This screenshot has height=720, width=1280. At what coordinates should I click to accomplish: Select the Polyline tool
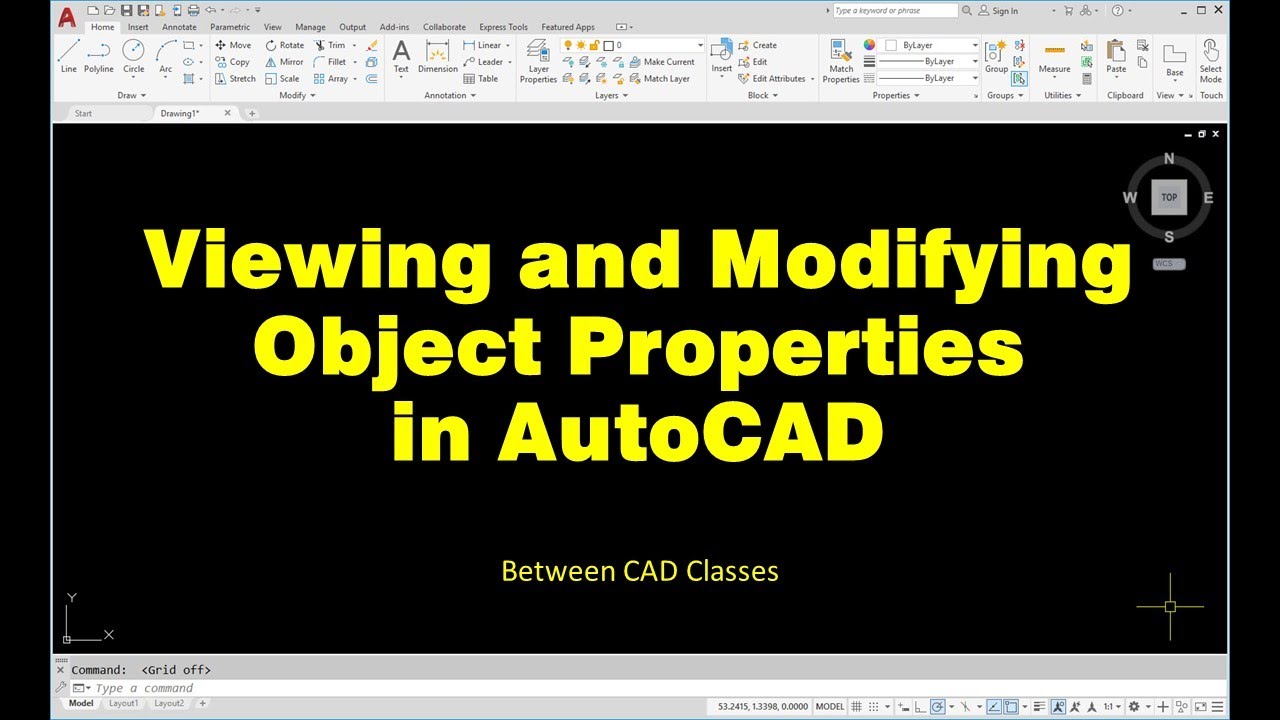click(x=98, y=56)
